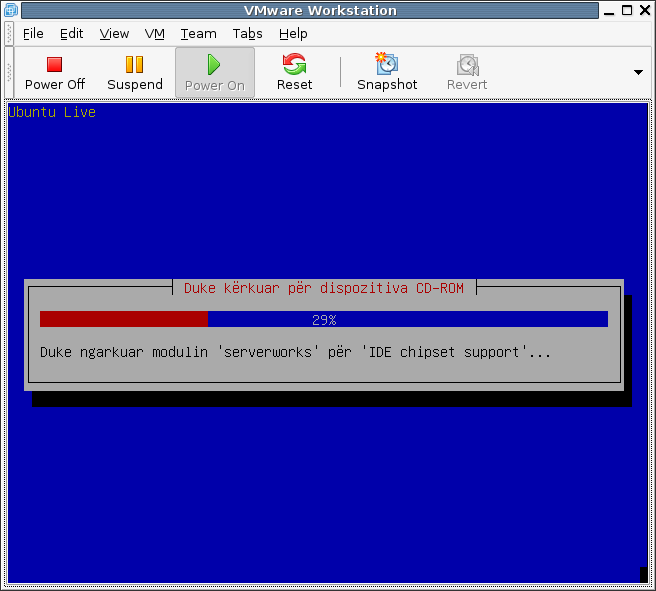Screen dimensions: 656x591
Task: Click the Revert snapshot icon
Action: (x=468, y=65)
